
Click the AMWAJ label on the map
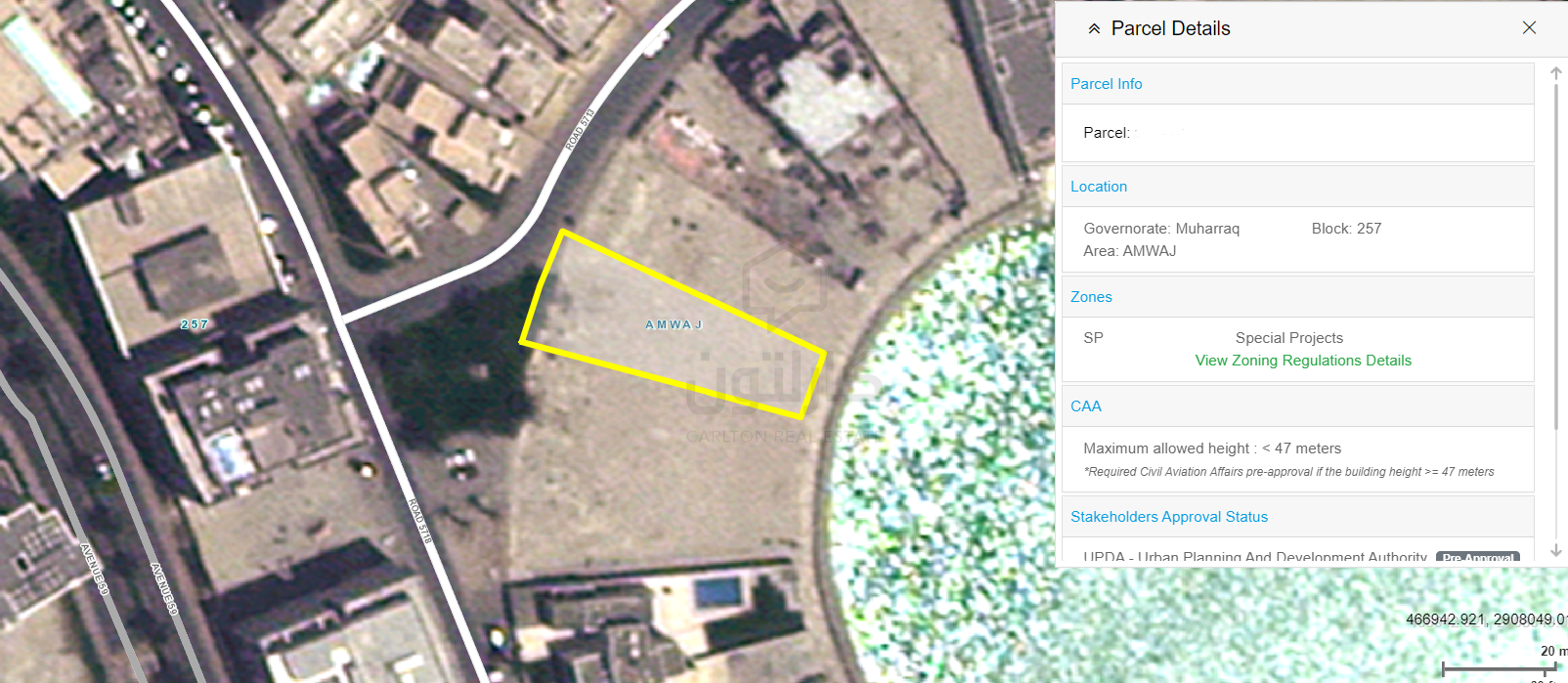(x=674, y=324)
